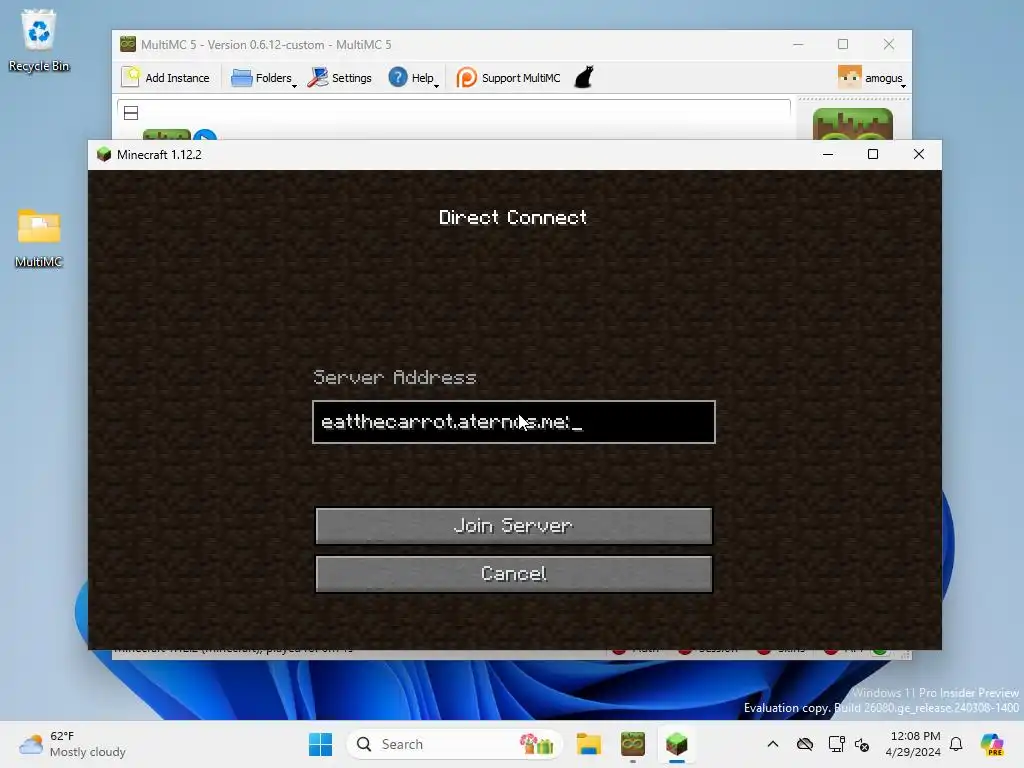The image size is (1024, 768).
Task: Open MultiMC Settings
Action: [340, 78]
